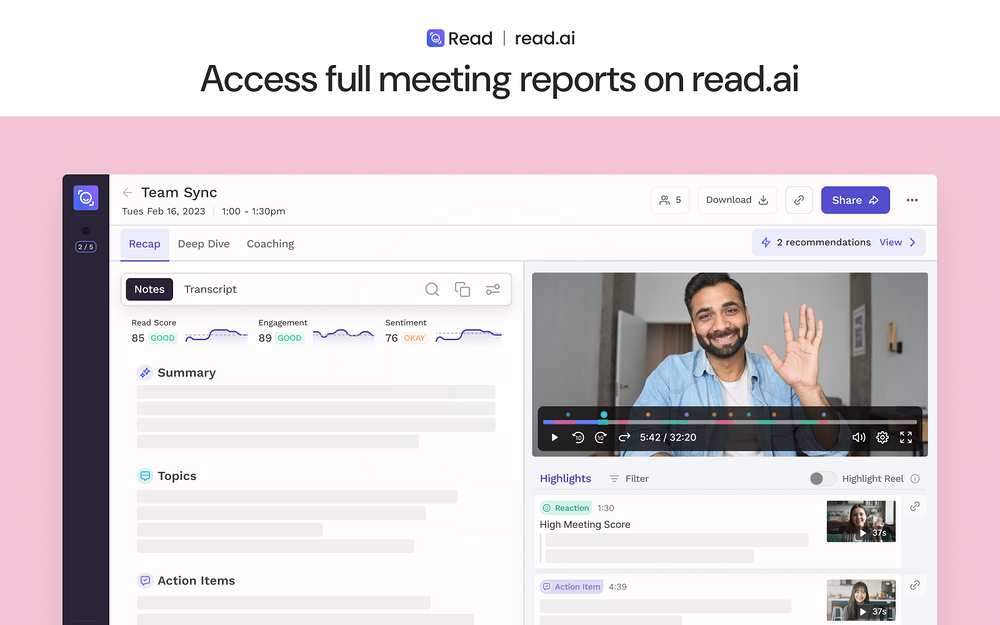Show Highlight Reel info icon
The image size is (1000, 625).
[915, 478]
